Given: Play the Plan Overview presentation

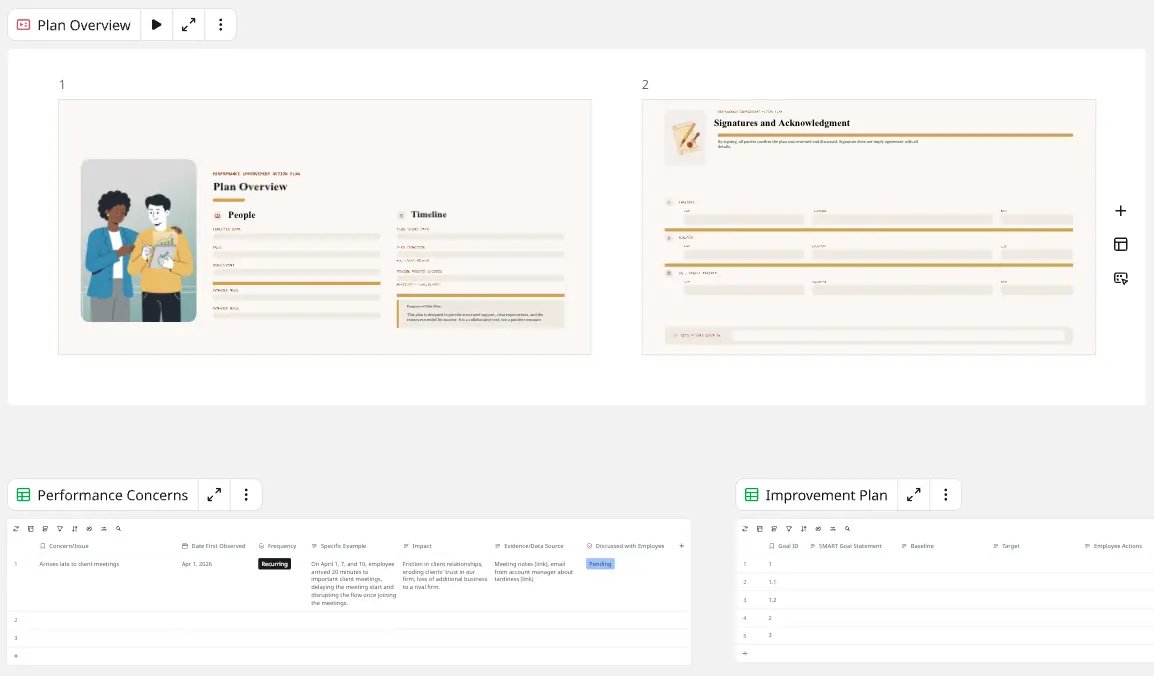Looking at the screenshot, I should [156, 25].
